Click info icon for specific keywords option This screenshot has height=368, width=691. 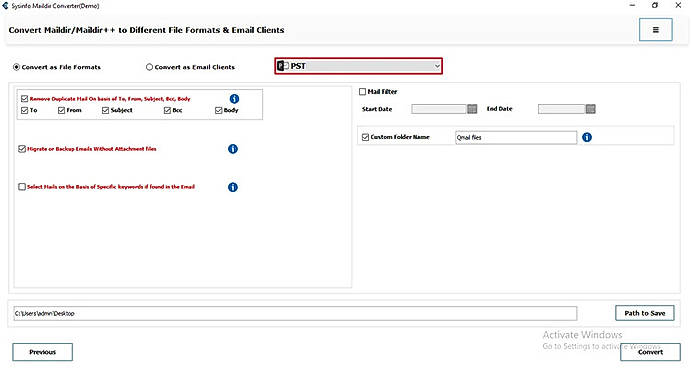(233, 187)
